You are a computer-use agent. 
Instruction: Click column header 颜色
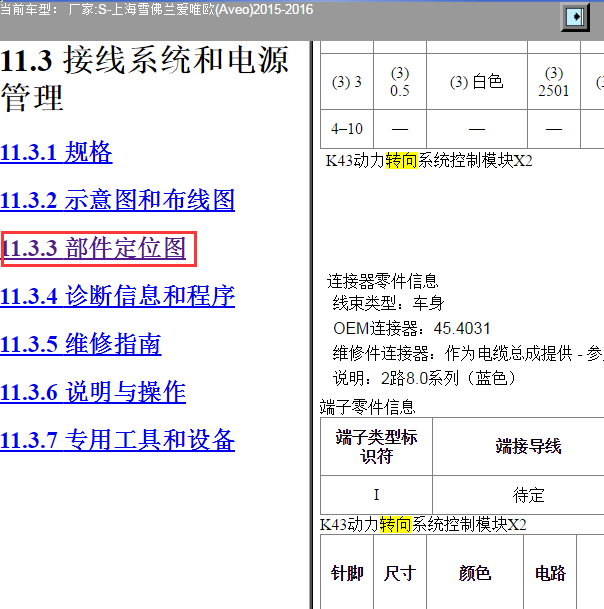(x=475, y=573)
